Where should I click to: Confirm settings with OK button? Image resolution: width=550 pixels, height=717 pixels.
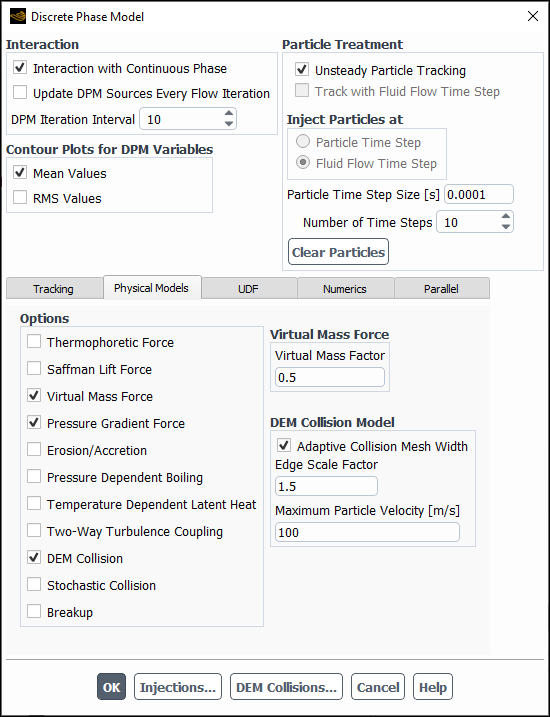coord(111,687)
